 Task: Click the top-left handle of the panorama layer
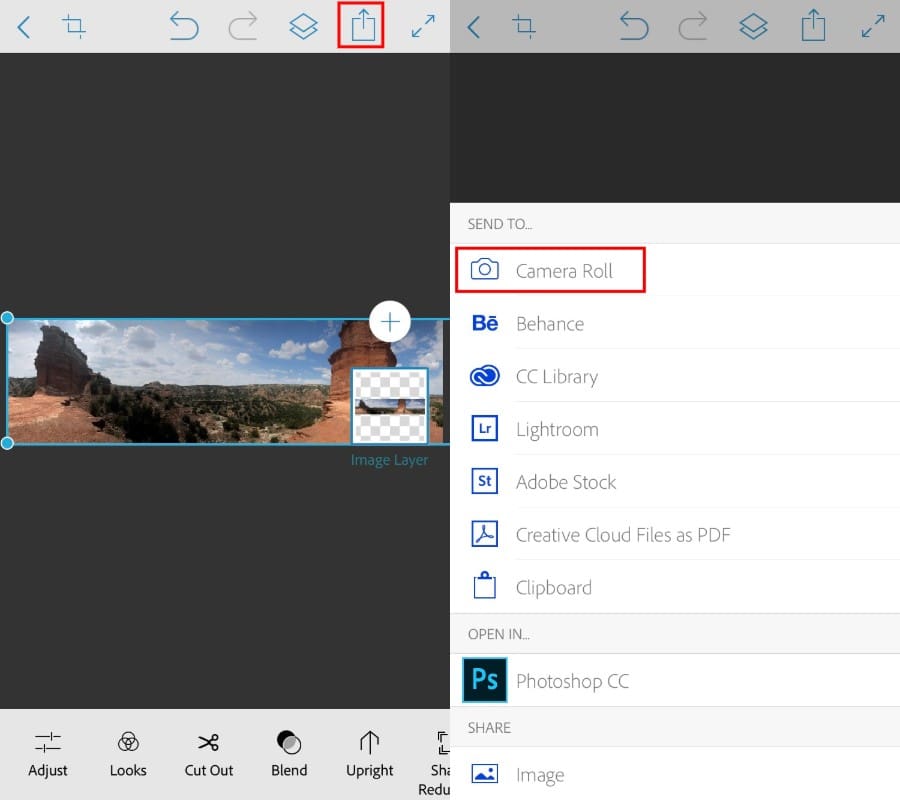[x=8, y=318]
